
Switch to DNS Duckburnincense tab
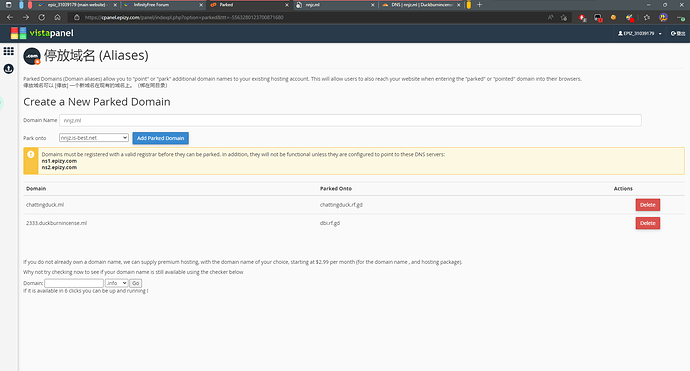(x=420, y=5)
